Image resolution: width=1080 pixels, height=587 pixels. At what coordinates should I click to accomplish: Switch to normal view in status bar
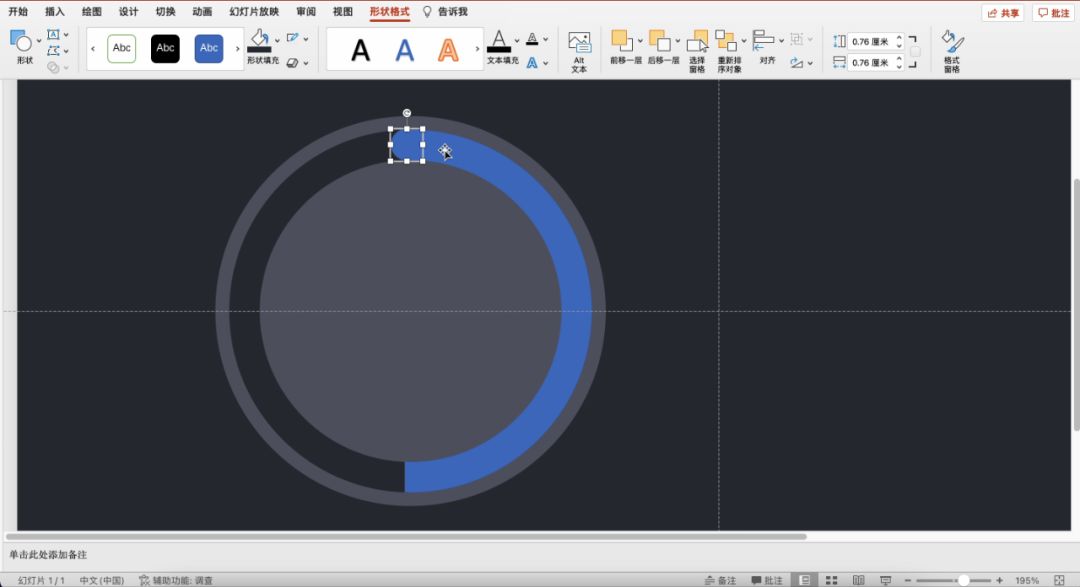[x=804, y=580]
